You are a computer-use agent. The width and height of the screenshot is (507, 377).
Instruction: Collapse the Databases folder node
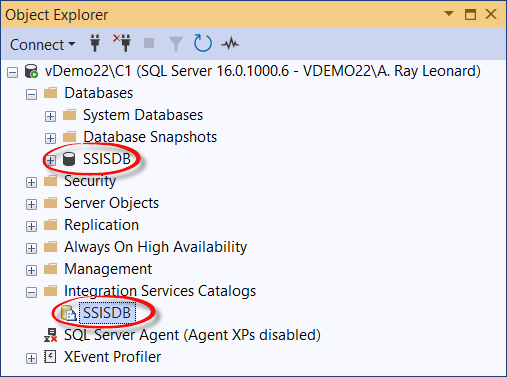31,95
